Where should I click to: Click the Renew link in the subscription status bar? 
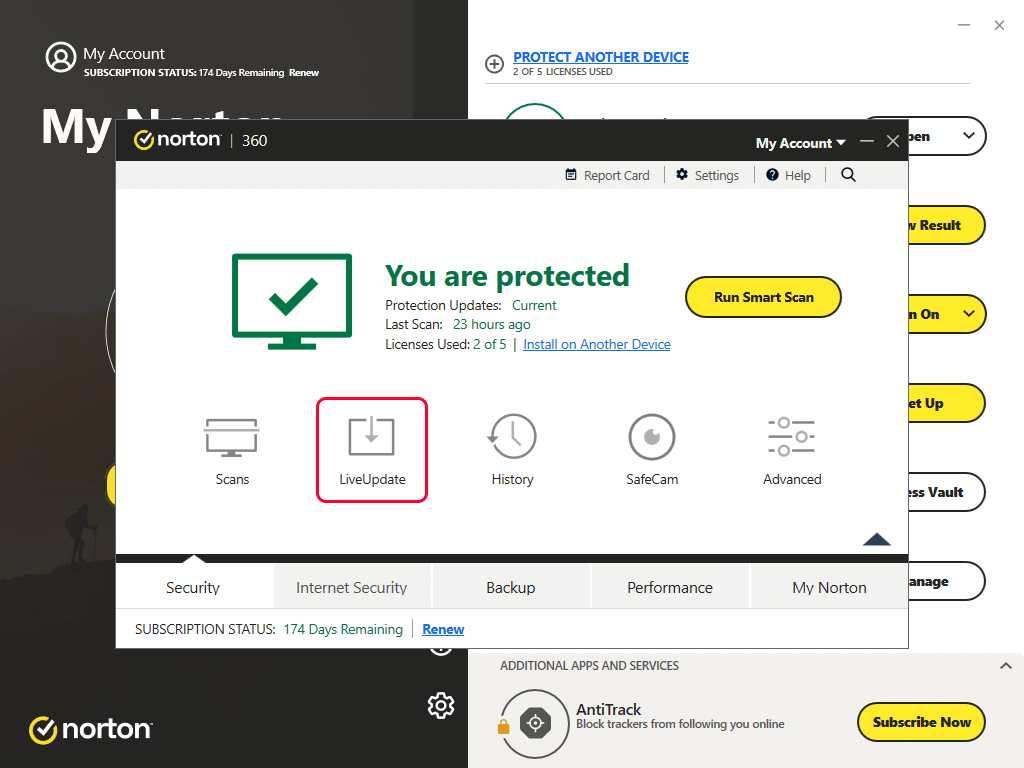coord(443,629)
